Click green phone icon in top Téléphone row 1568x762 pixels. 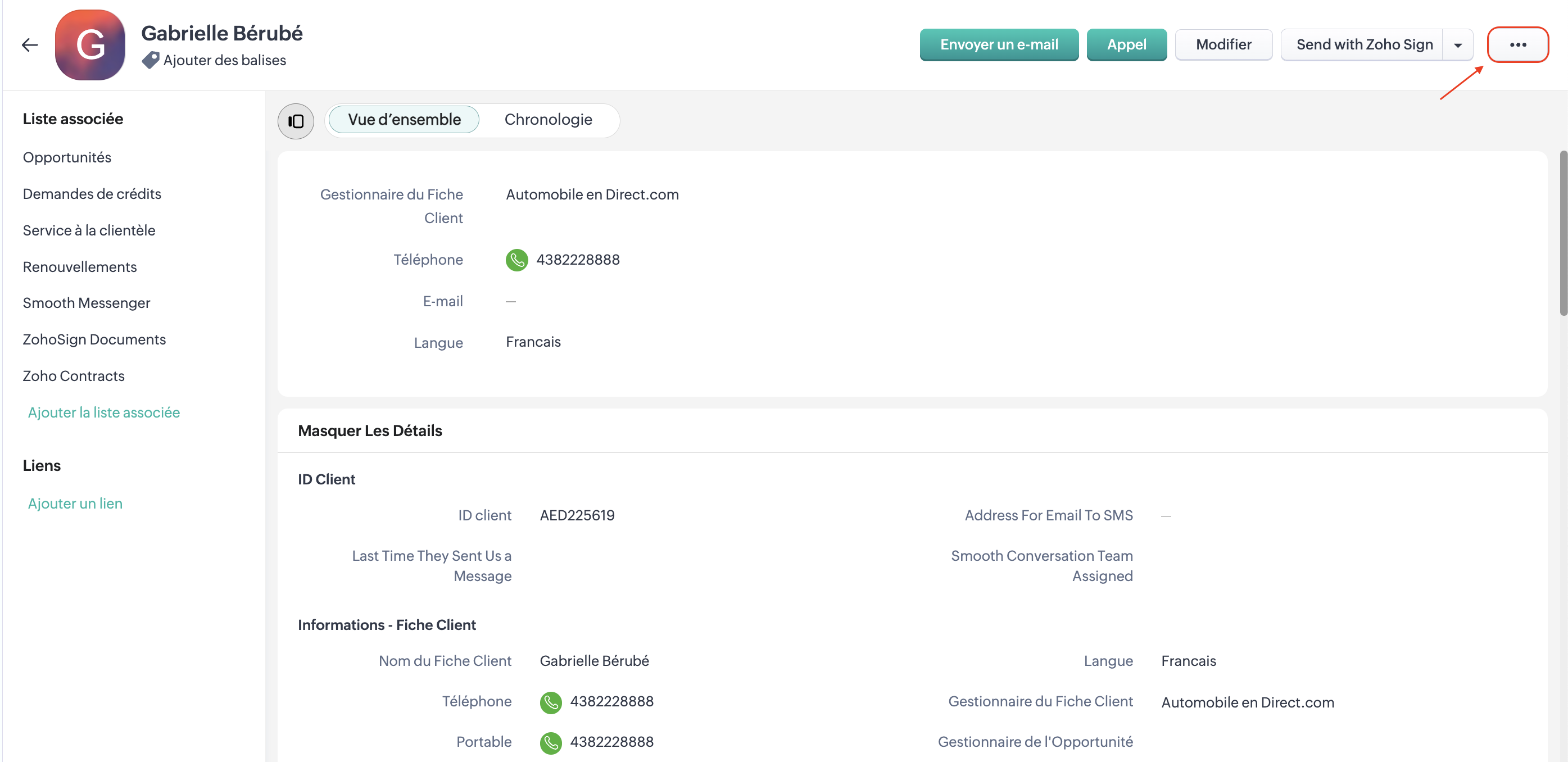point(516,260)
